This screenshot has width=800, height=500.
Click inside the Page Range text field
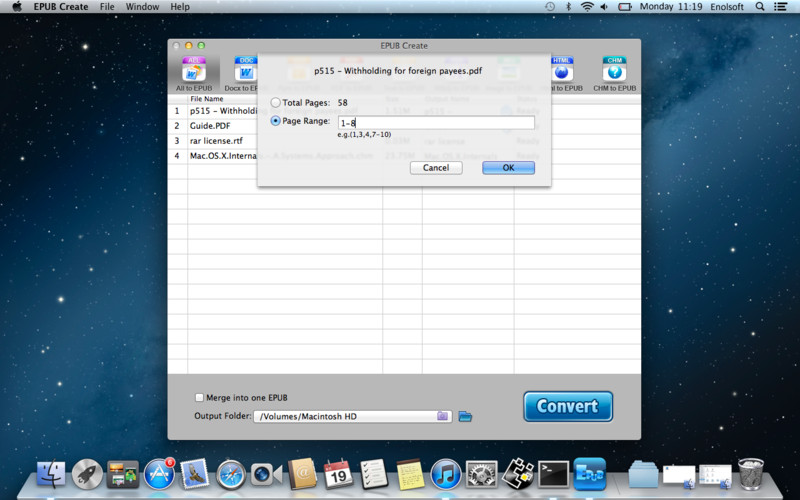click(435, 123)
